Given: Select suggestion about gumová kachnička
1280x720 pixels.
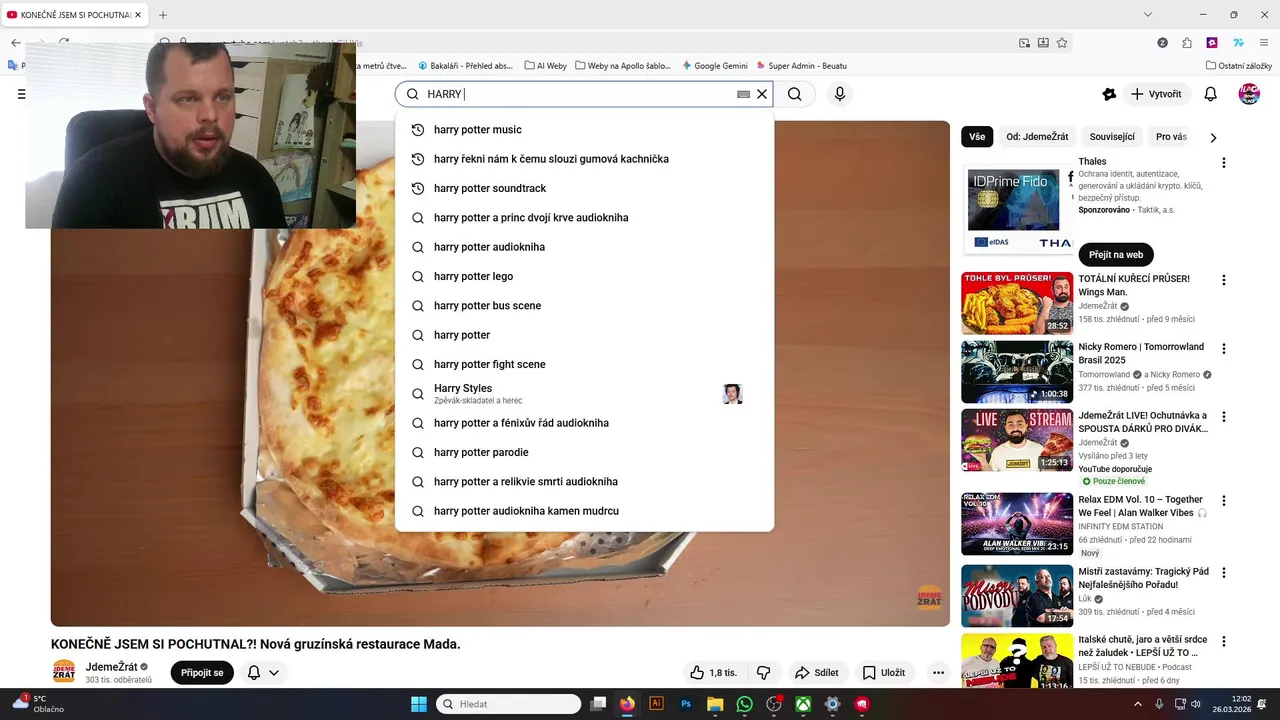Looking at the screenshot, I should pos(584,159).
